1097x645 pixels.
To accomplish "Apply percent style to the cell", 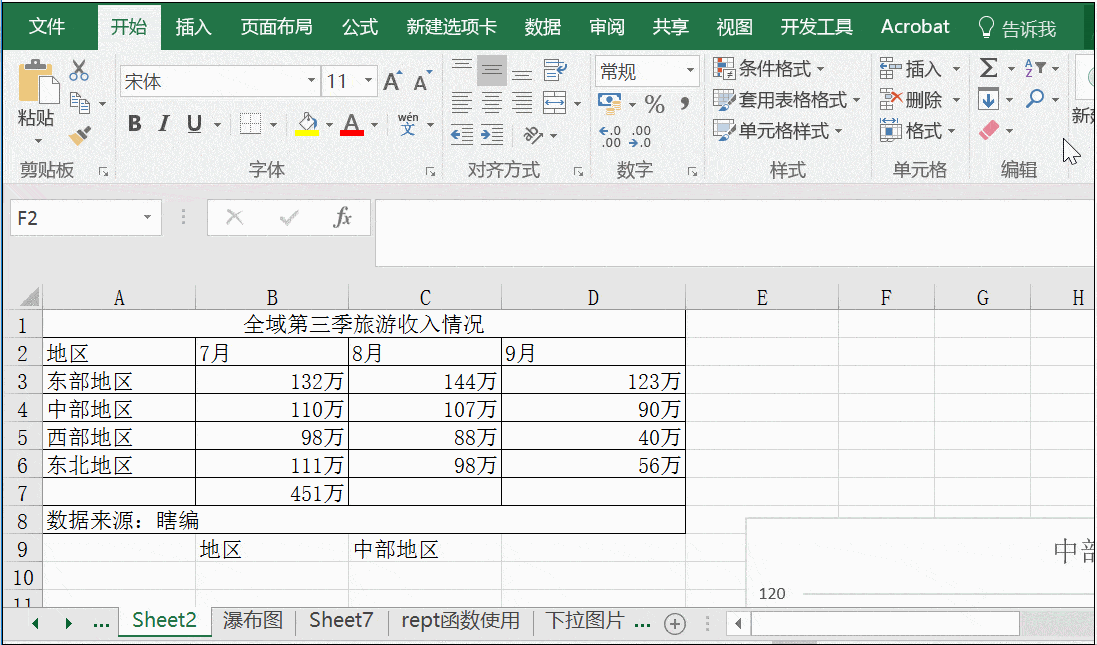I will (x=655, y=101).
